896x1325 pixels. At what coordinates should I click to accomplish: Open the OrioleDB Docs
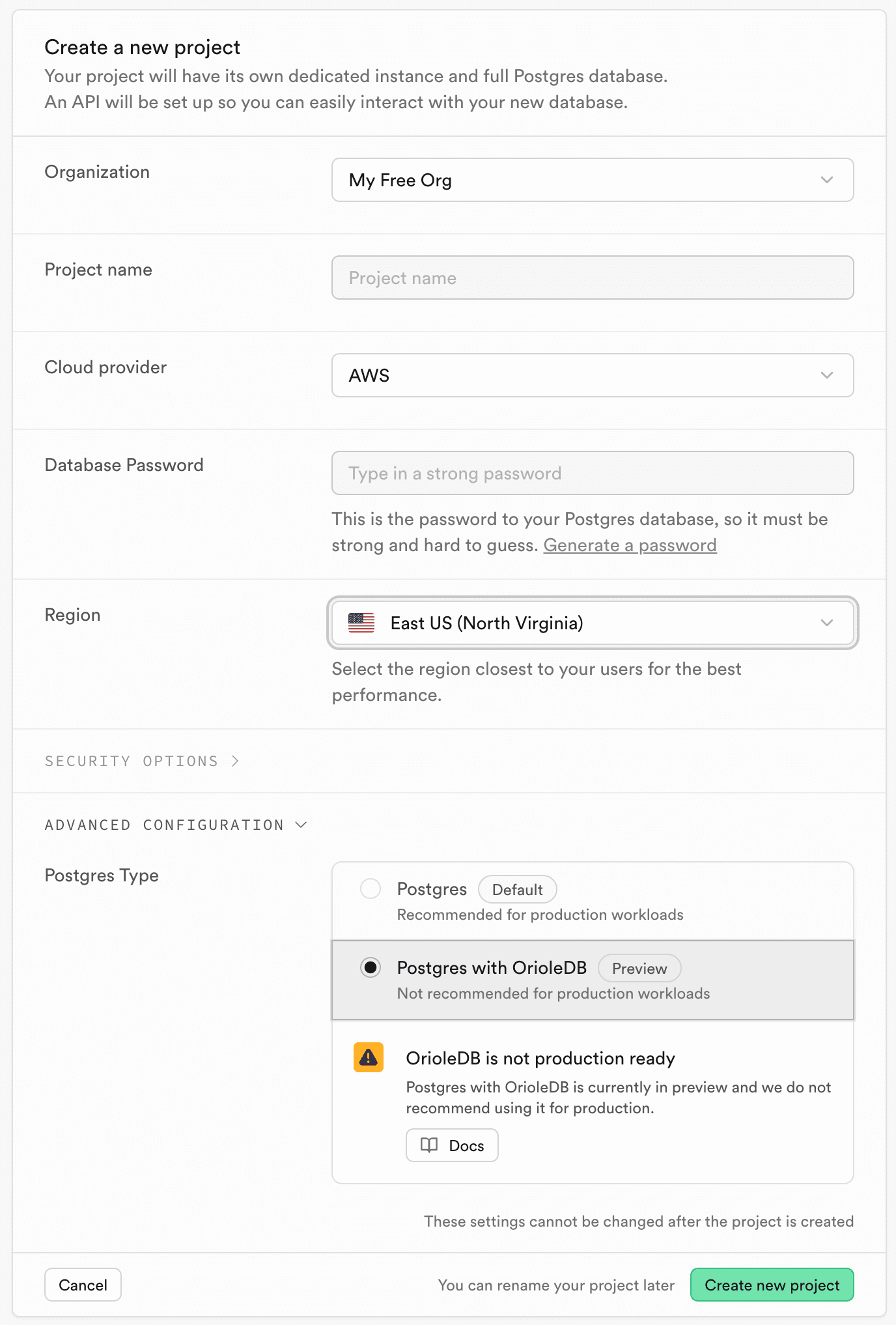pos(452,1145)
